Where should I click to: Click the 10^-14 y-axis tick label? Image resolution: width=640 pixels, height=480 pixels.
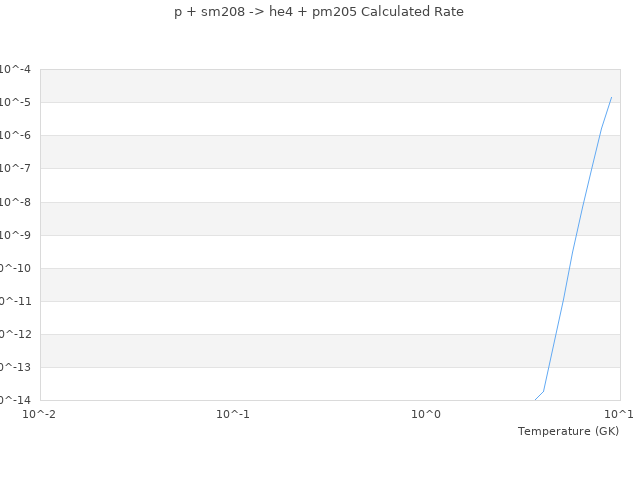tap(15, 400)
